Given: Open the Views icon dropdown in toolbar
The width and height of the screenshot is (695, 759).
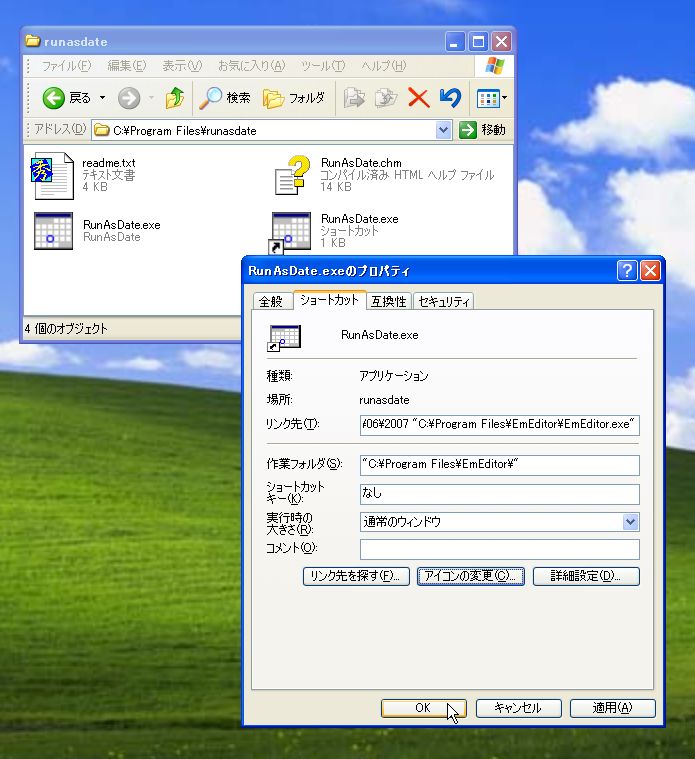Looking at the screenshot, I should click(x=492, y=98).
